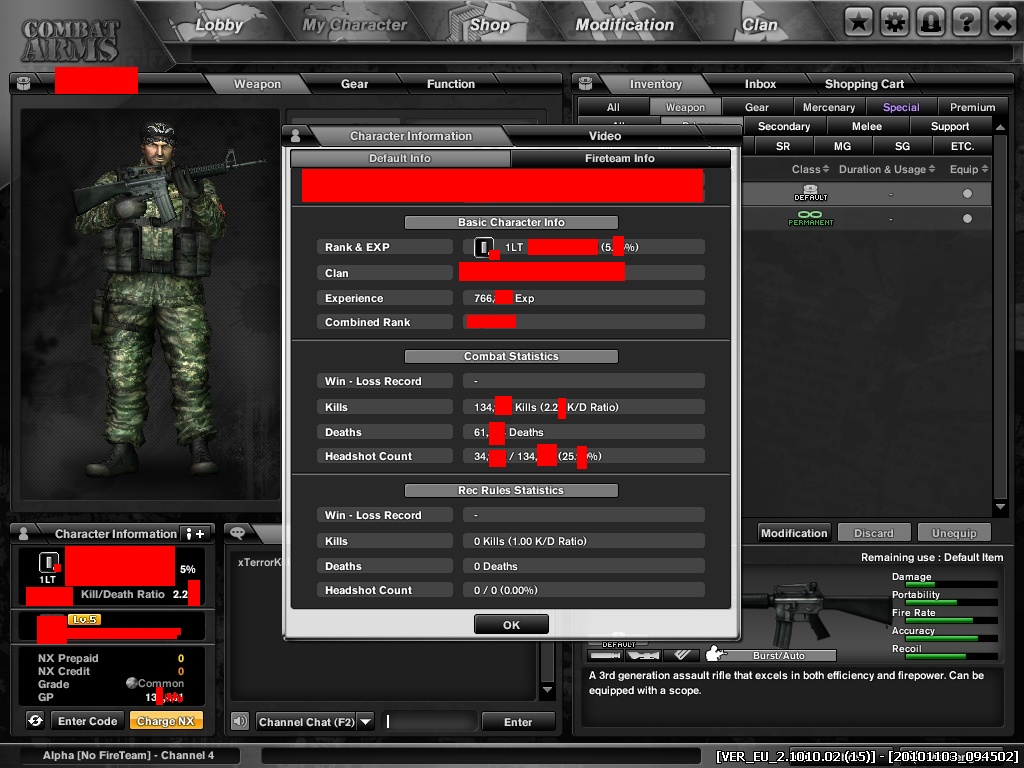Click the chat bubble icon
This screenshot has width=1024, height=768.
[x=238, y=533]
